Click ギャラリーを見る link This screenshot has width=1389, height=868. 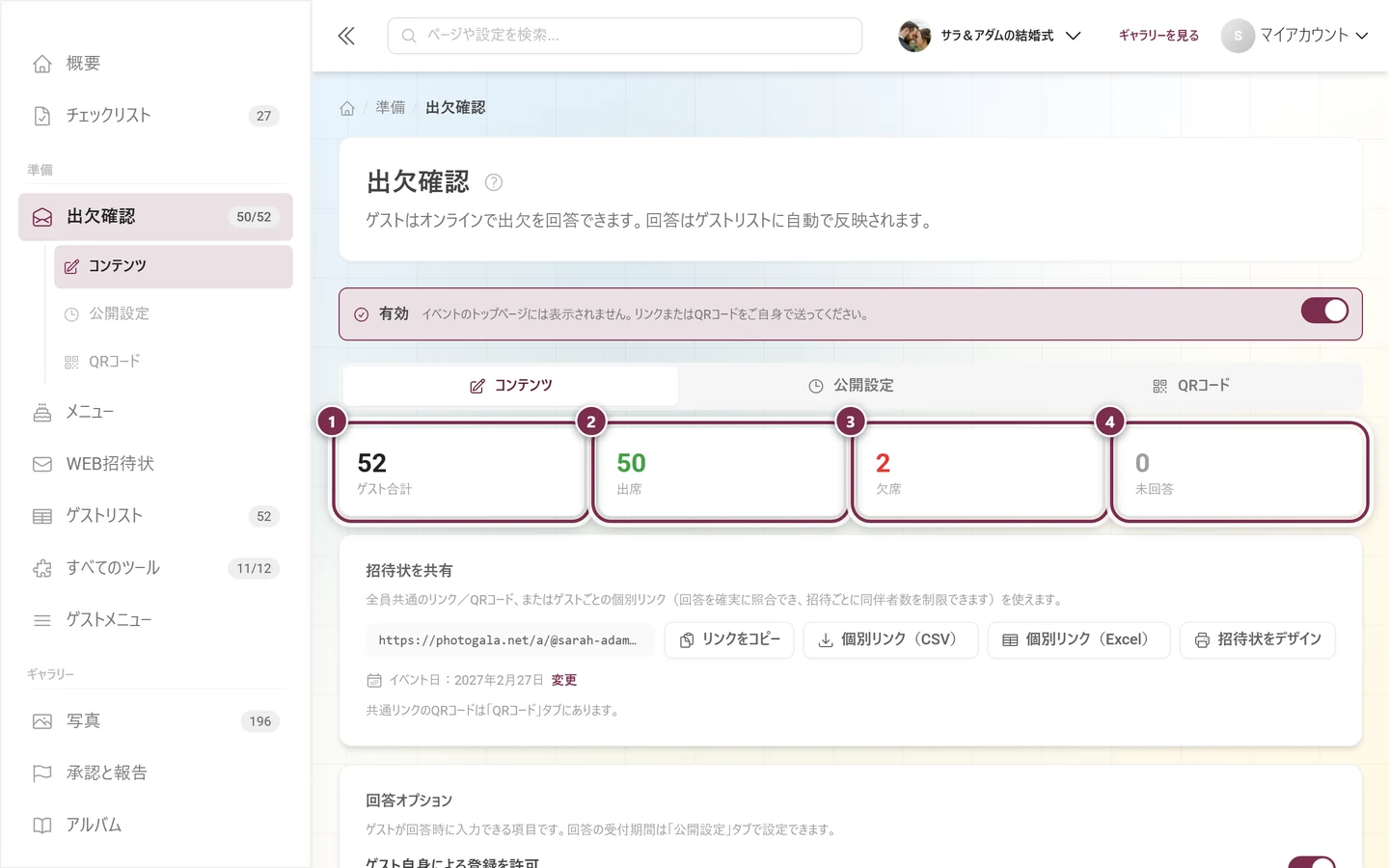pos(1158,36)
